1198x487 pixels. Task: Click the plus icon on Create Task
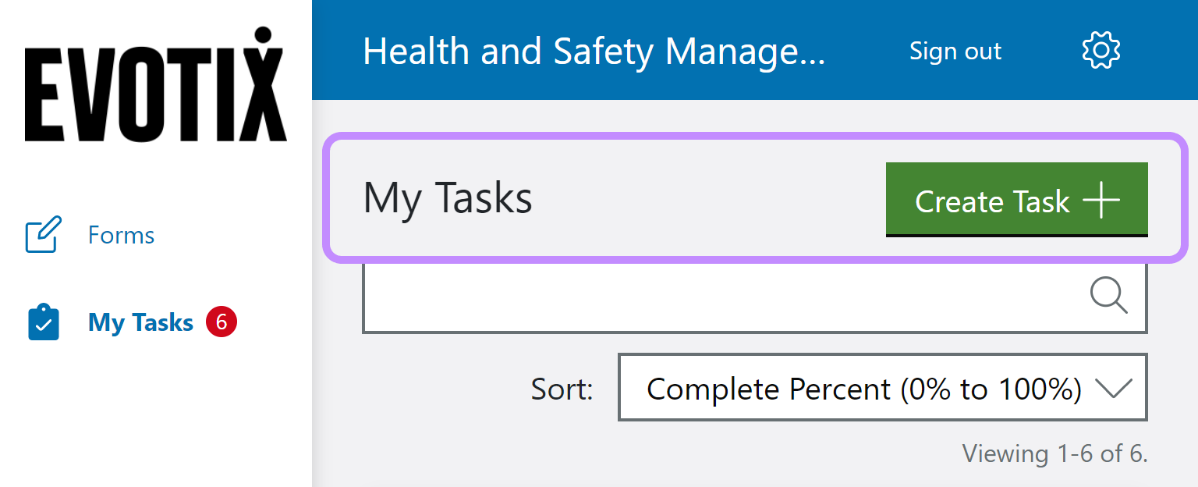(1101, 201)
